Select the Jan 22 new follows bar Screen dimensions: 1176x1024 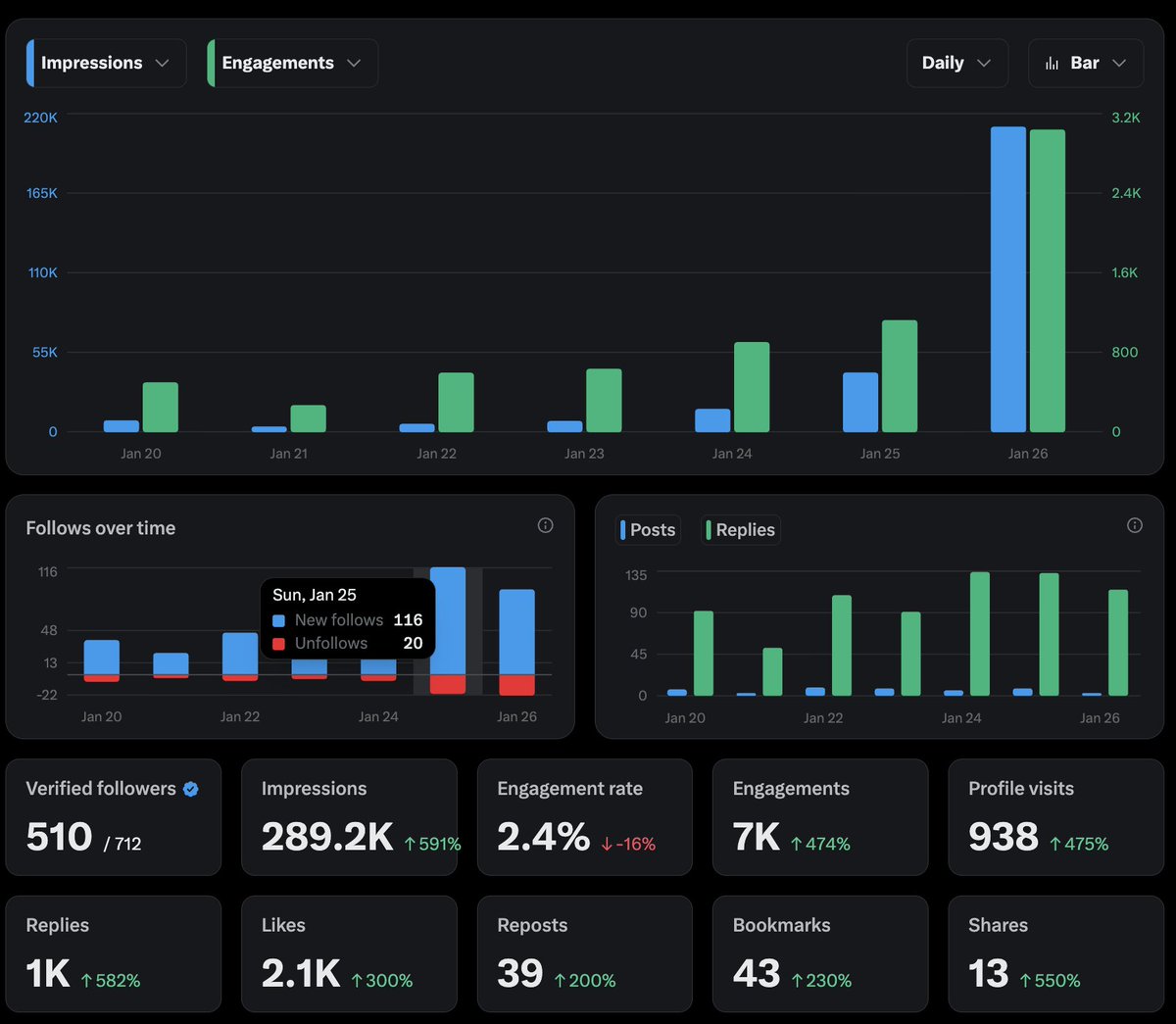pos(240,654)
